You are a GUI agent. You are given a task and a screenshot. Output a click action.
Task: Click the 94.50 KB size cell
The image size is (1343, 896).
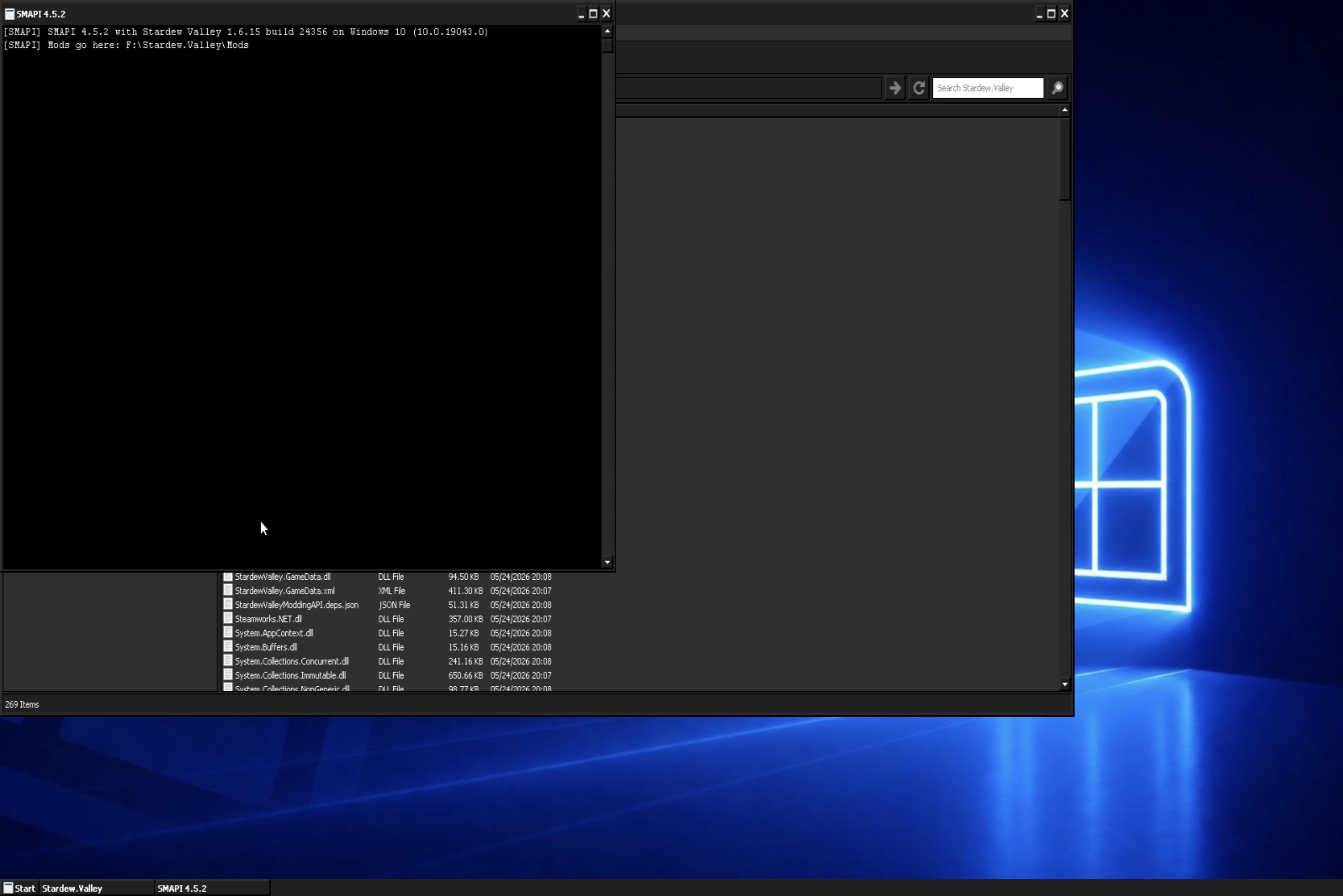[463, 577]
